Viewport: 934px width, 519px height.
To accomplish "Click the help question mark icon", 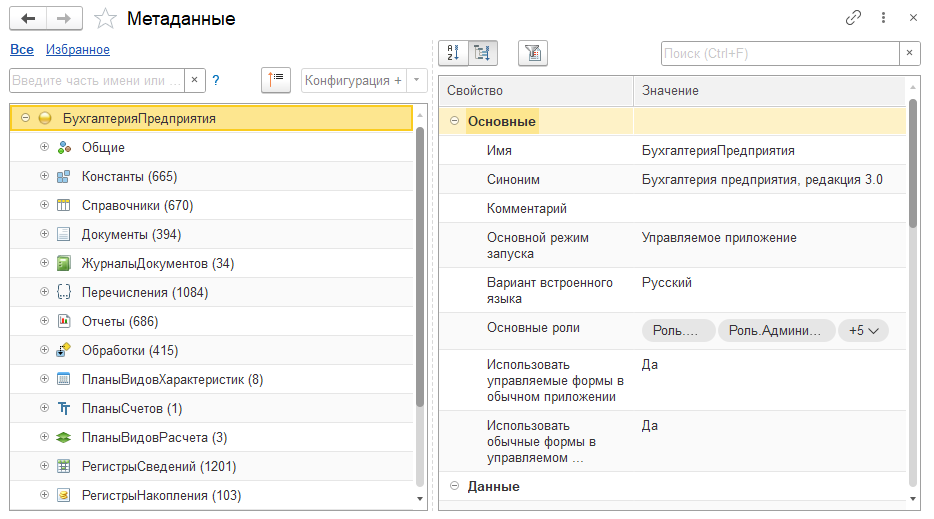I will point(216,80).
